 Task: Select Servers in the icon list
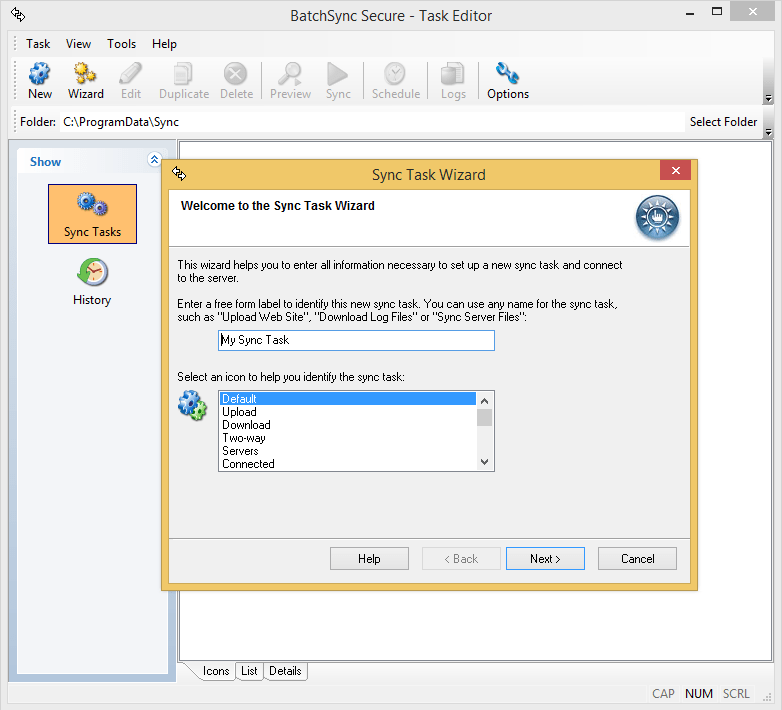tap(348, 451)
